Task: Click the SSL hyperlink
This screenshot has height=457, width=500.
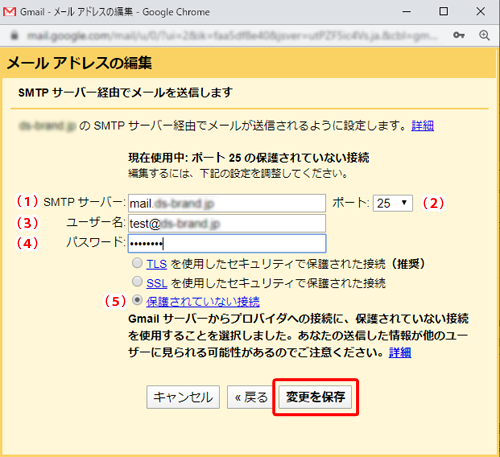Action: pyautogui.click(x=156, y=283)
